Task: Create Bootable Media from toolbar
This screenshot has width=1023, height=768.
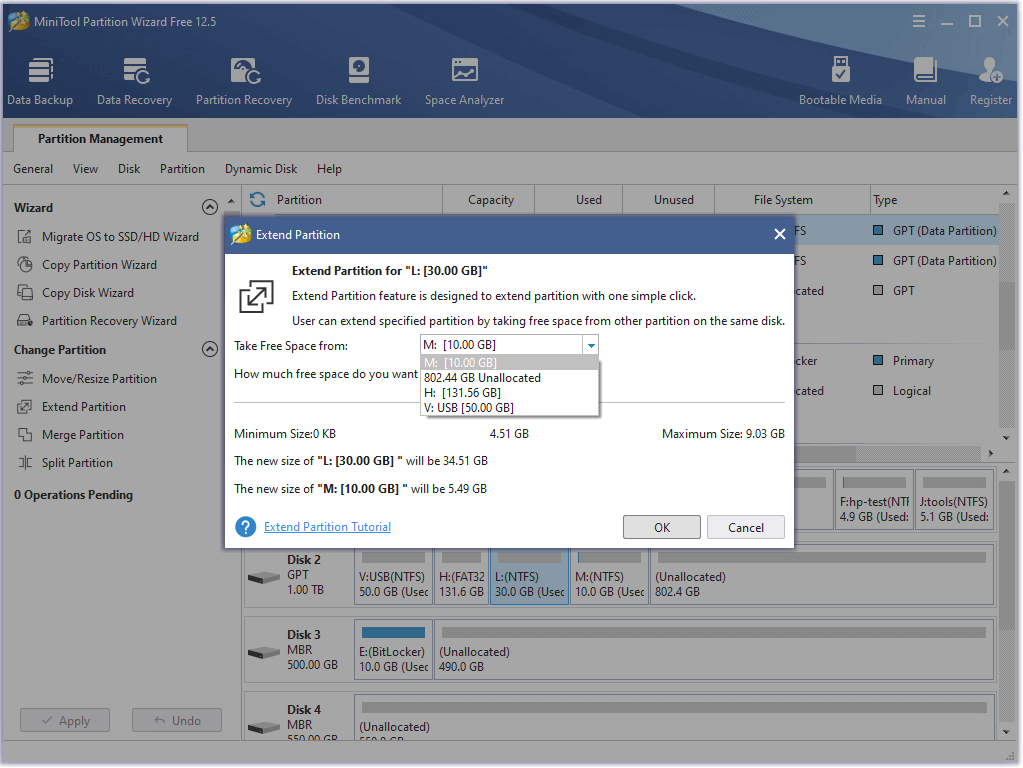Action: click(x=840, y=80)
